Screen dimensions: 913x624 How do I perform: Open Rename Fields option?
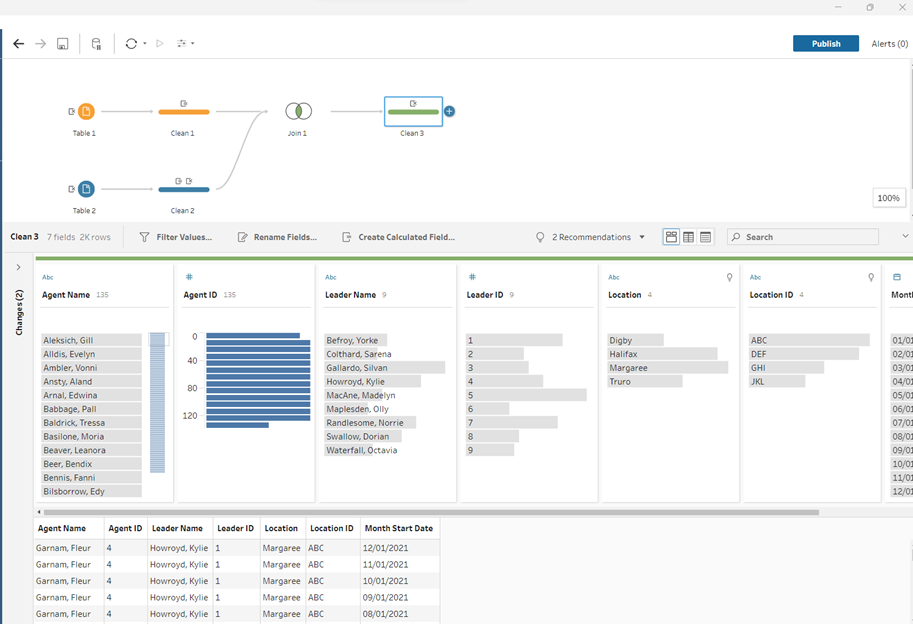coord(277,237)
